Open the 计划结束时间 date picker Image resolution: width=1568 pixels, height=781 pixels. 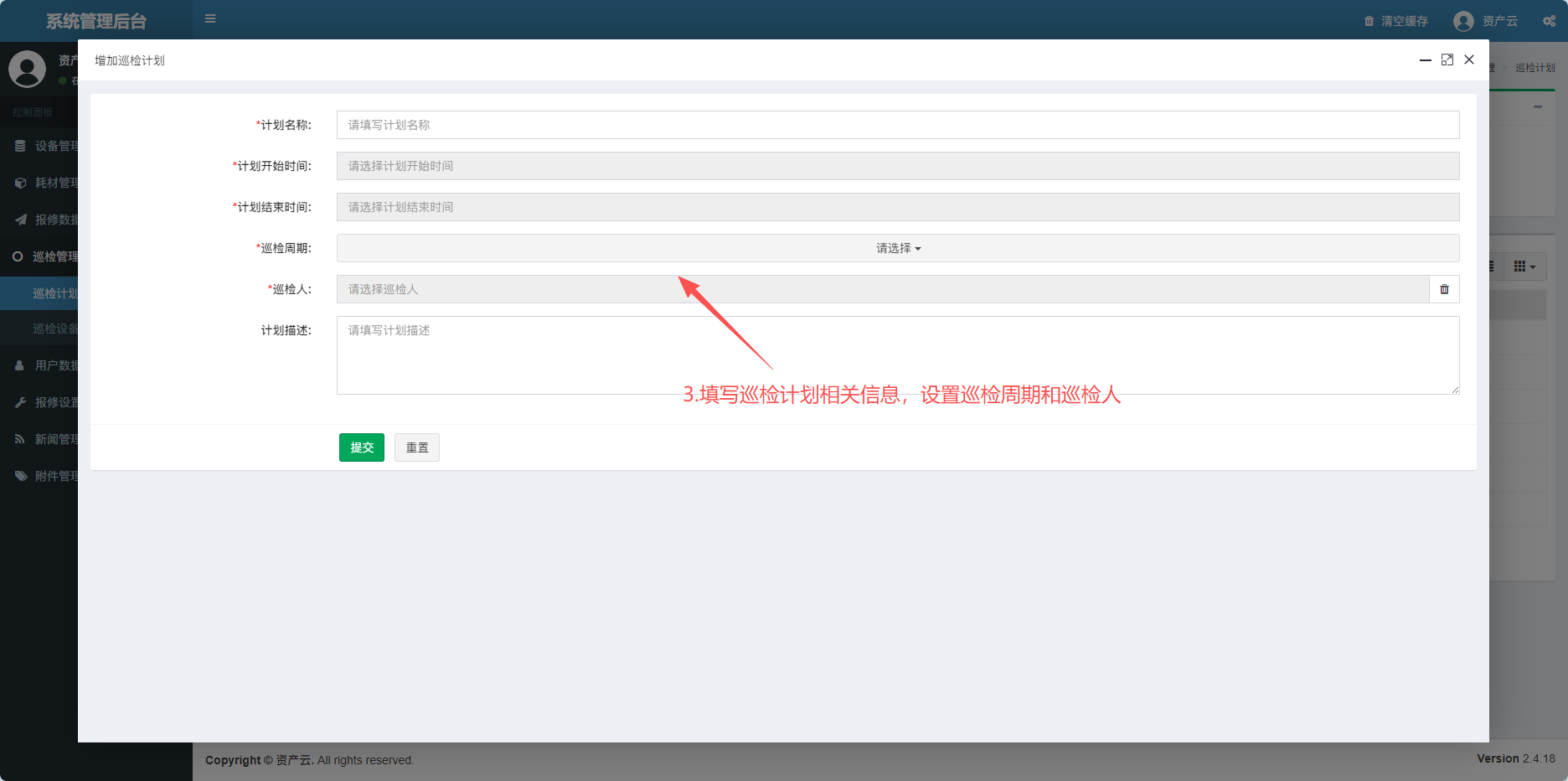tap(898, 207)
